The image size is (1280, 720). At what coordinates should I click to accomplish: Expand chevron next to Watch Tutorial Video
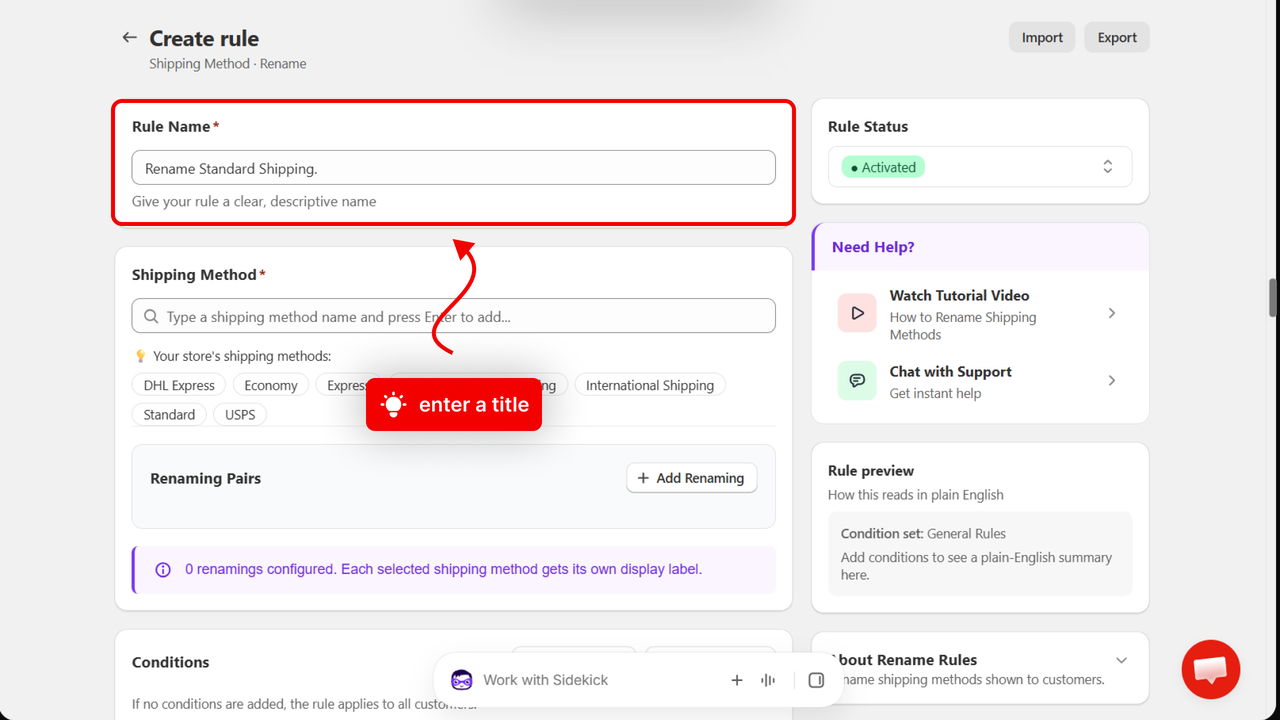click(1112, 313)
